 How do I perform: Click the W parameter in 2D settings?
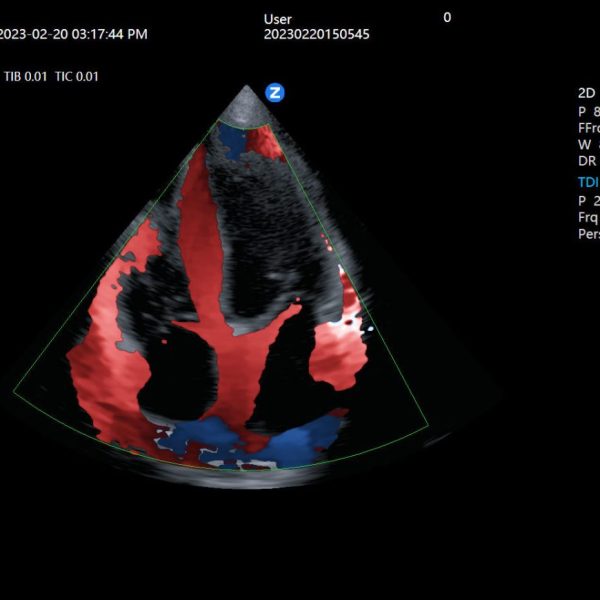pyautogui.click(x=584, y=144)
